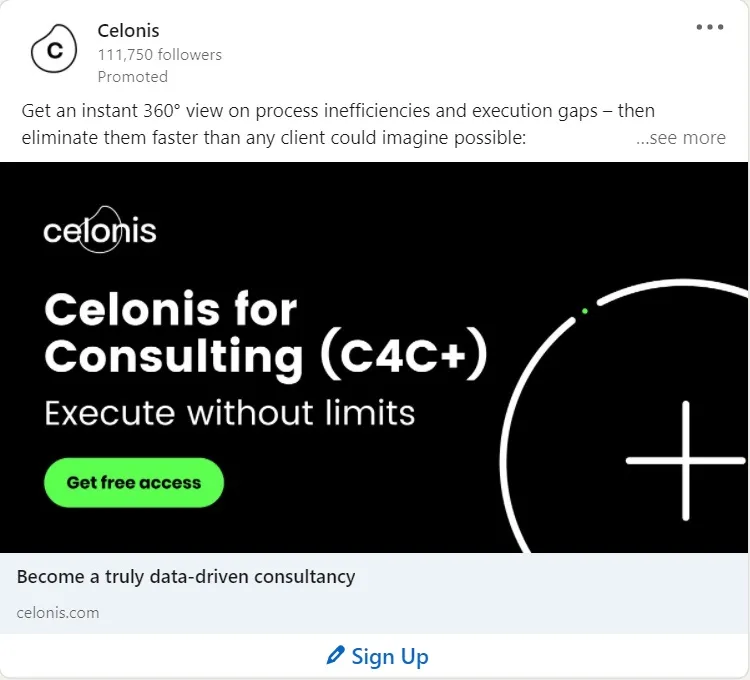Click the Promoted label
This screenshot has width=750, height=680.
132,77
